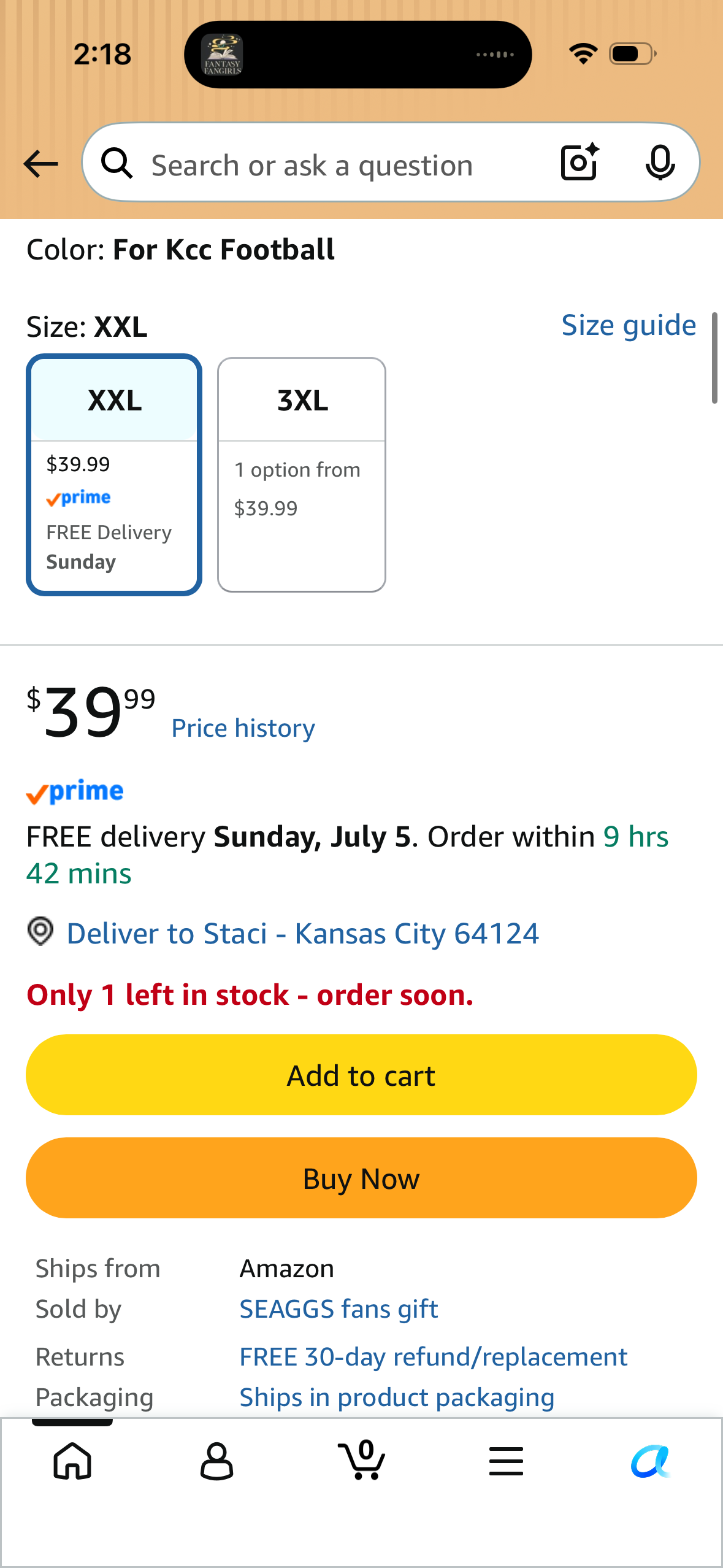This screenshot has width=723, height=1568.
Task: Go to Home tab icon
Action: click(72, 1461)
